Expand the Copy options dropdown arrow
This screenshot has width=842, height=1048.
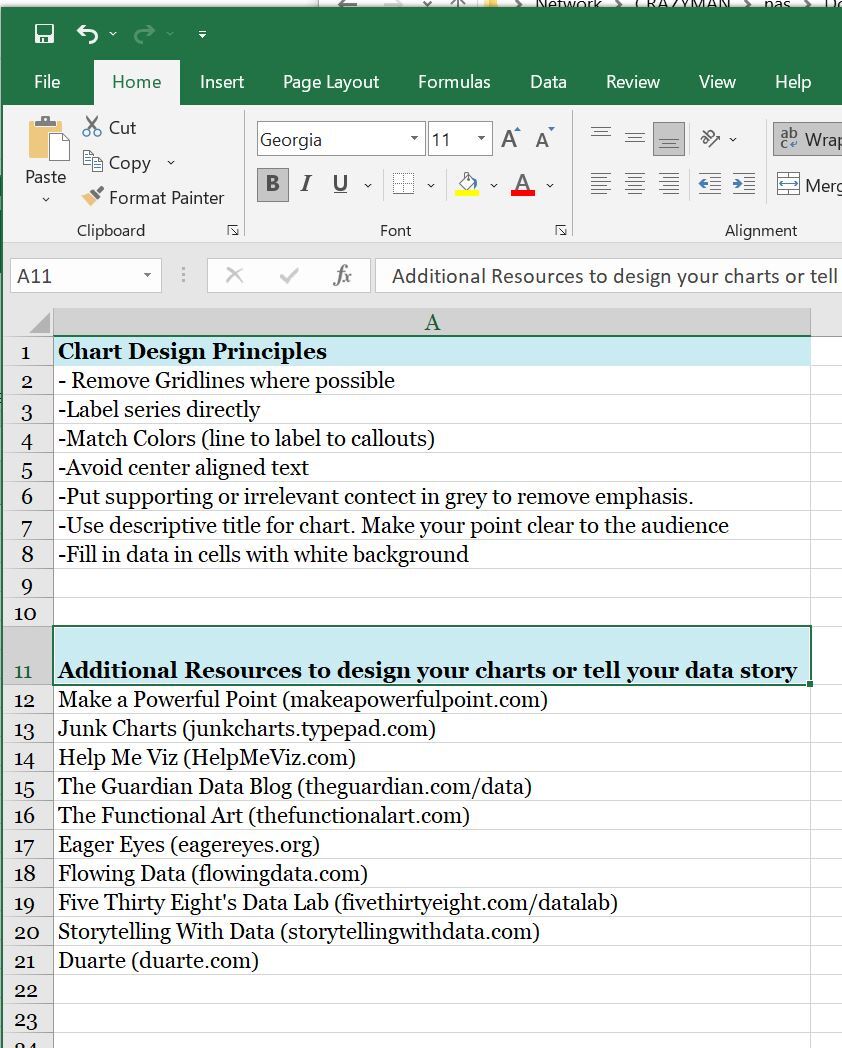coord(170,162)
